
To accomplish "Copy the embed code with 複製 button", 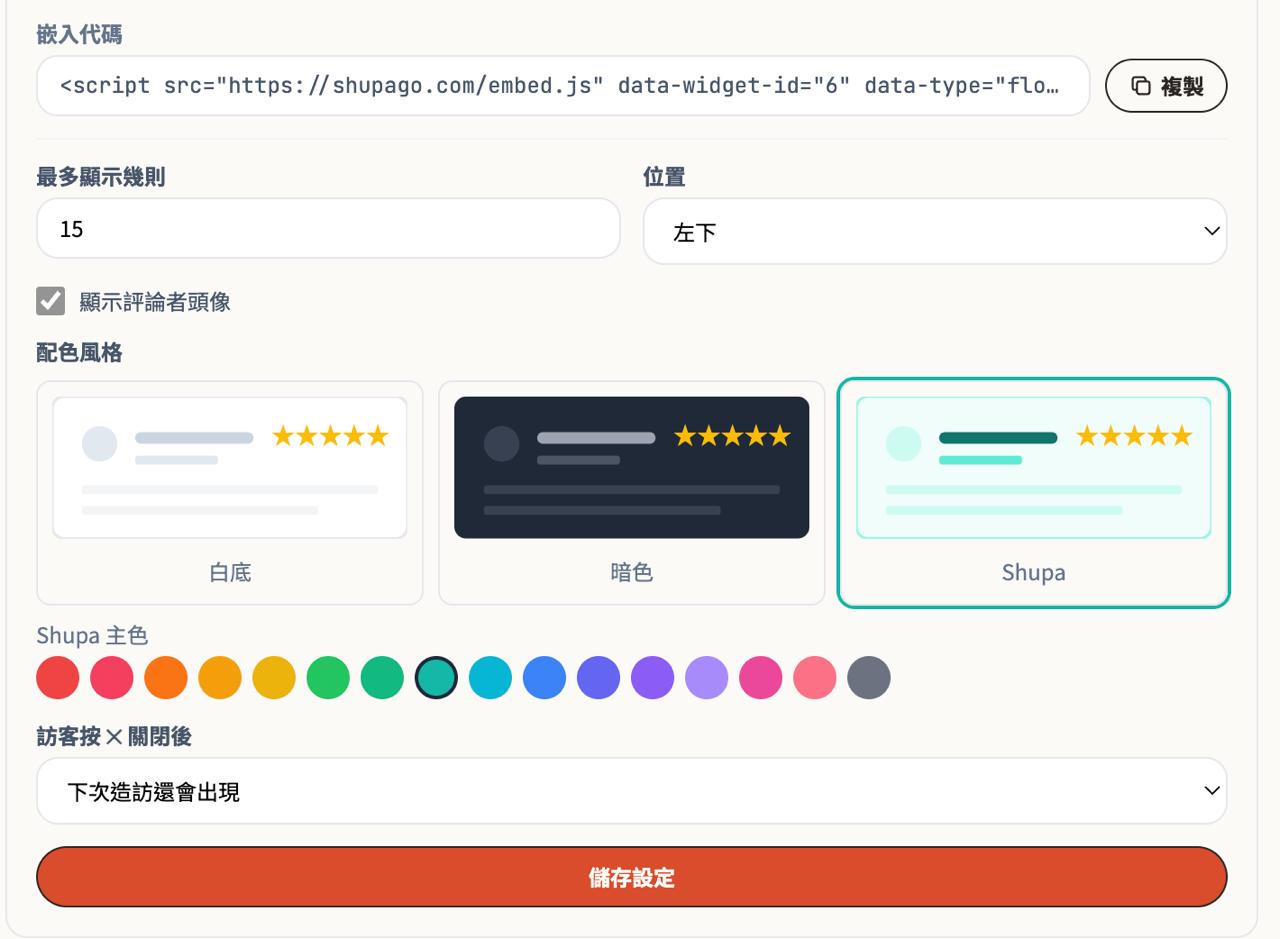I will tap(1166, 86).
